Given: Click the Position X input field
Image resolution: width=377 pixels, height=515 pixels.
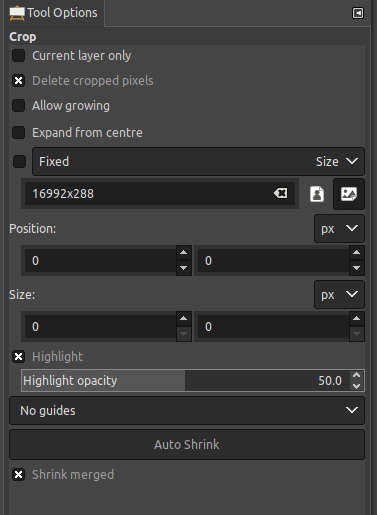Looking at the screenshot, I should point(100,261).
